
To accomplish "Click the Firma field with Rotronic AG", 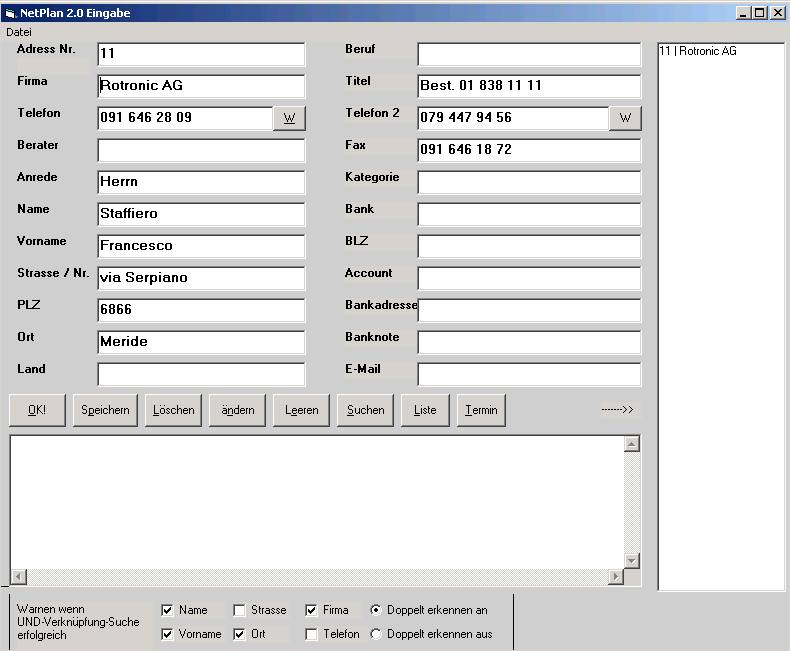I will [201, 86].
